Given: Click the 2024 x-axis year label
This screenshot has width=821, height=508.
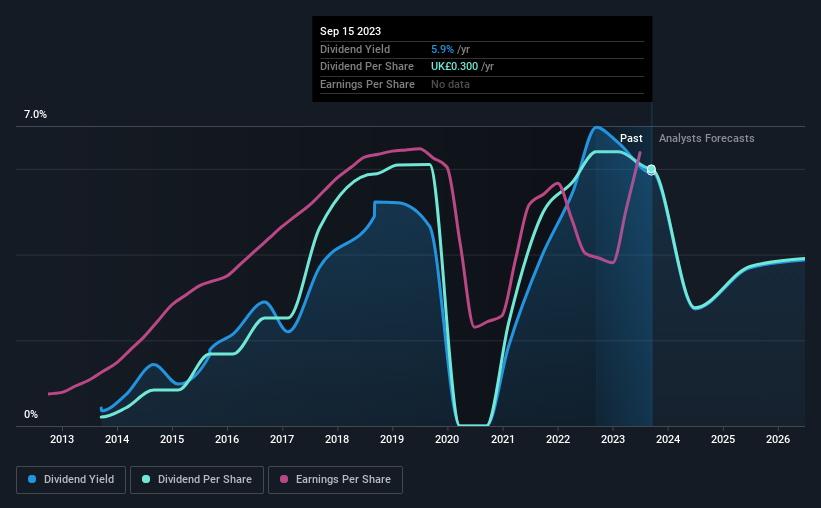Looking at the screenshot, I should click(668, 439).
